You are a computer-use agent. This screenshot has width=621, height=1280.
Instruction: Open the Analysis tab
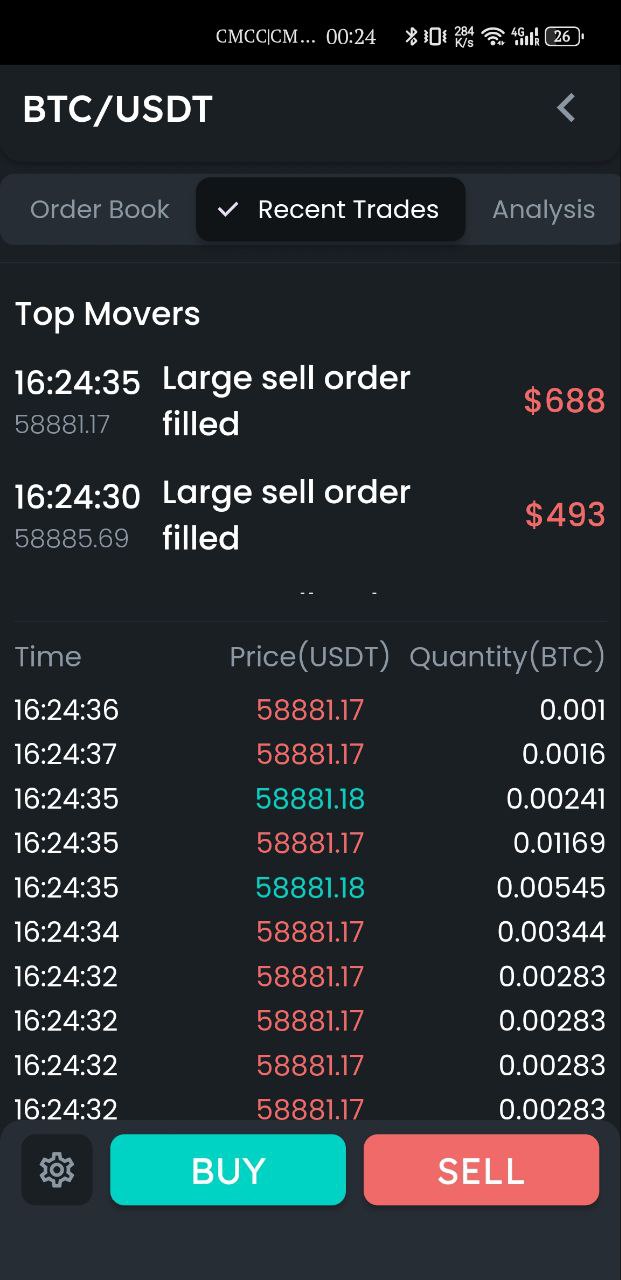point(543,209)
